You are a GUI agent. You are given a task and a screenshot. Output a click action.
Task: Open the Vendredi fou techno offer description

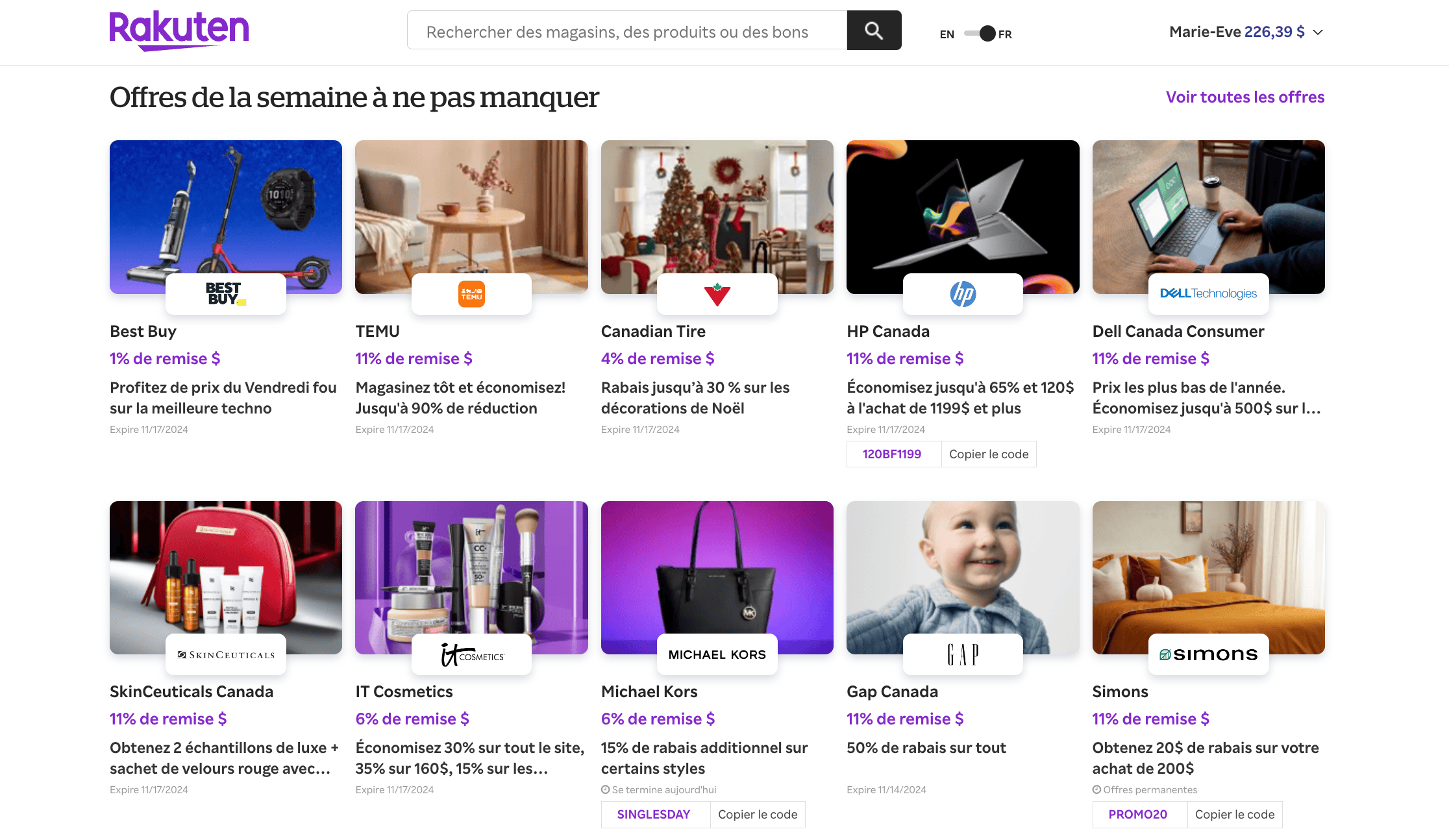tap(223, 398)
